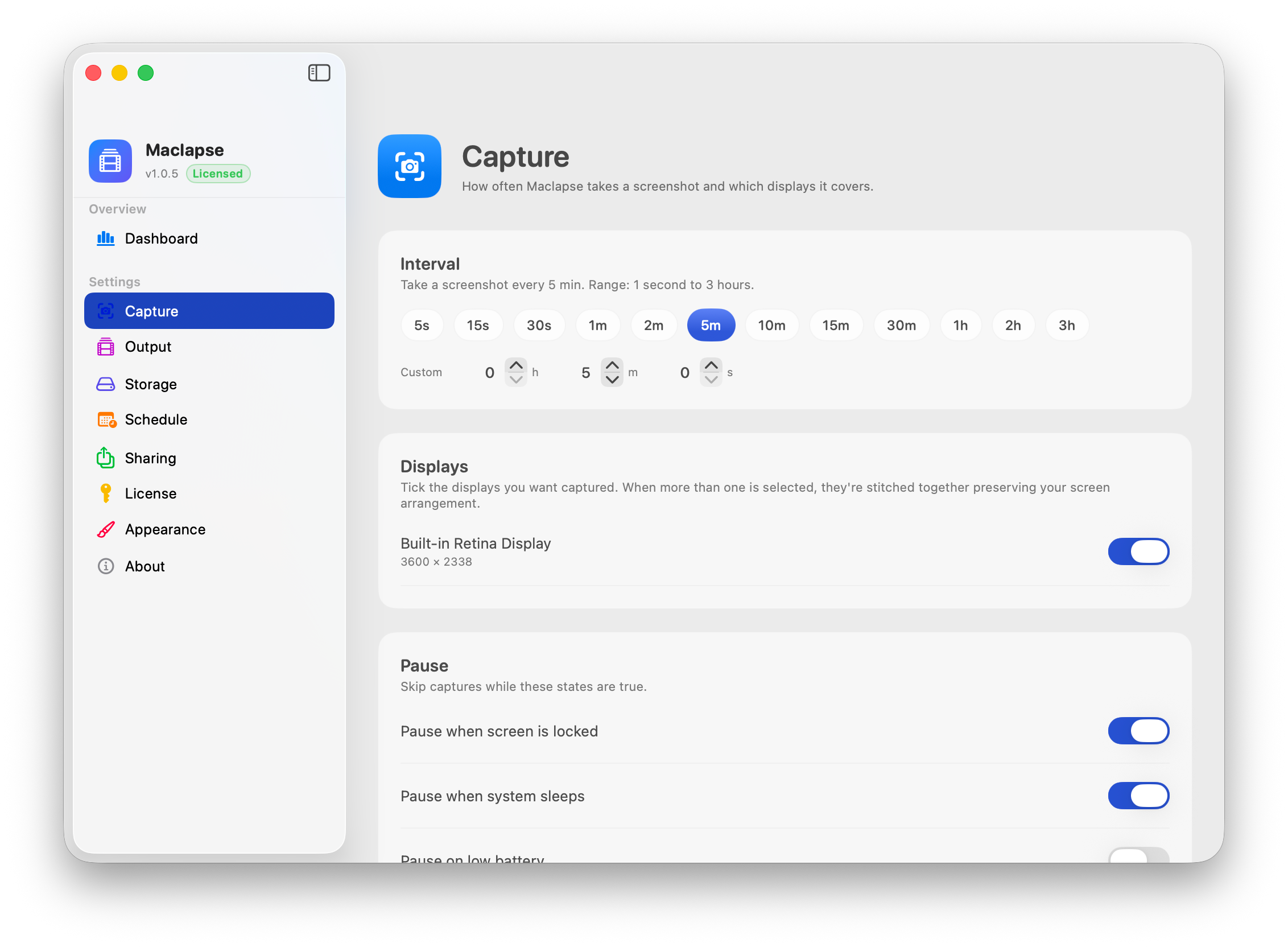Choose the 30m interval preset
This screenshot has height=947, width=1288.
point(902,326)
